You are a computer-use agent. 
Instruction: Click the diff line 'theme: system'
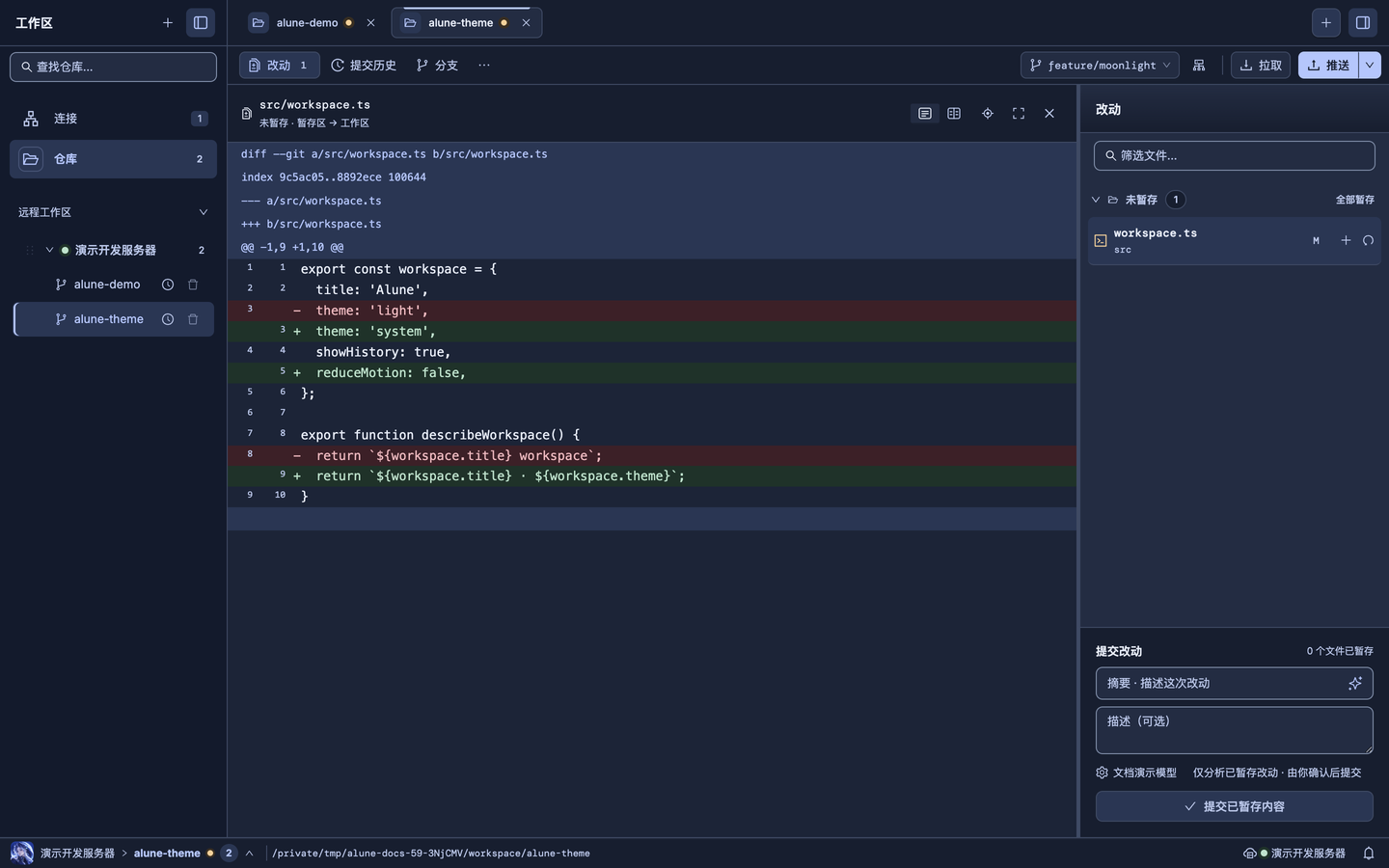652,332
